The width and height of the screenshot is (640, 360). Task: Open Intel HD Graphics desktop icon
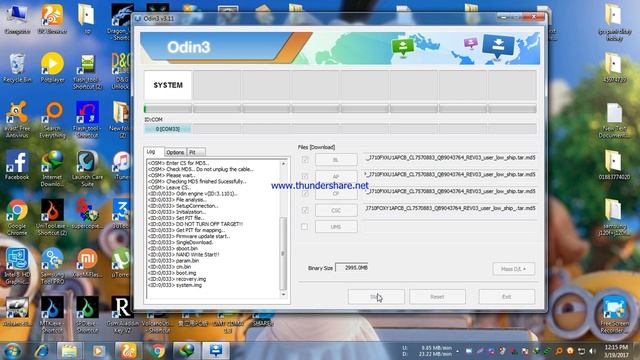17,266
